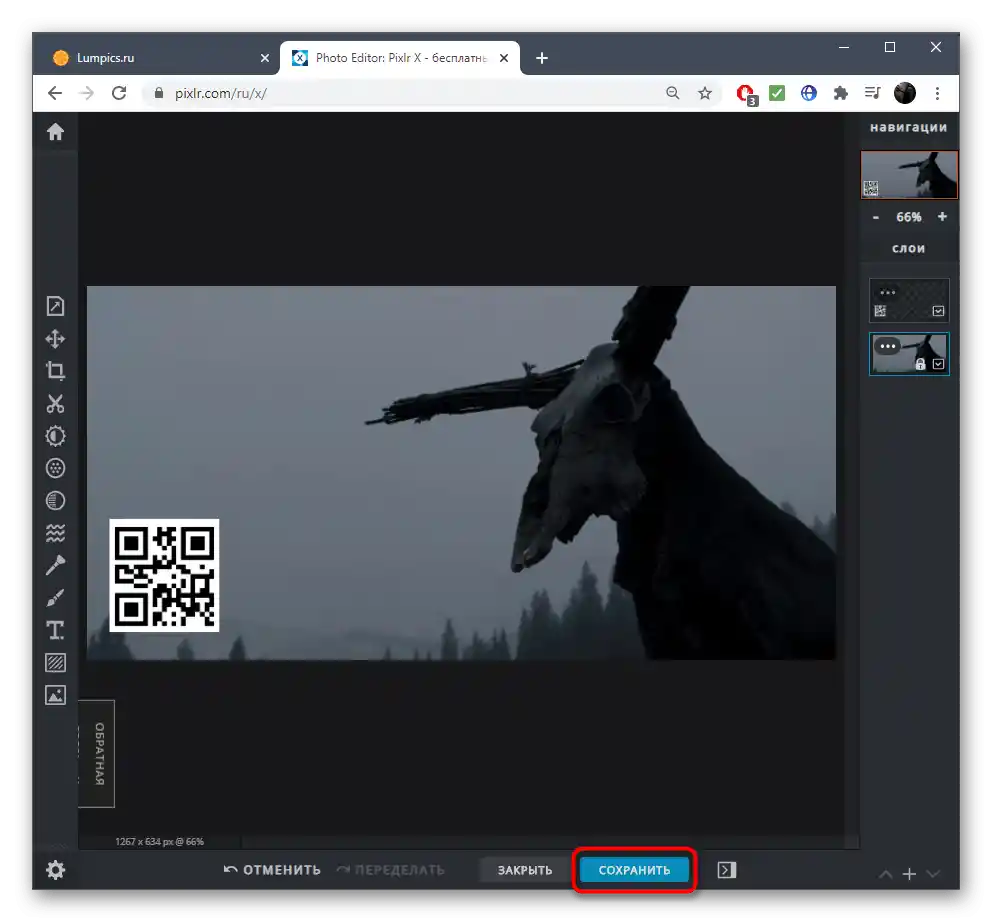Open the Add image tool
This screenshot has height=922, width=992.
click(55, 695)
